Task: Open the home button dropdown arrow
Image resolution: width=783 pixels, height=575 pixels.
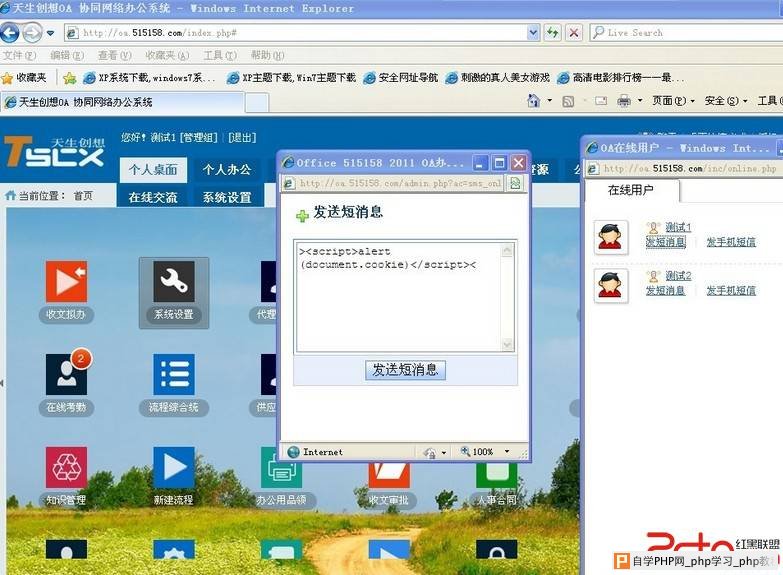Action: pos(549,101)
